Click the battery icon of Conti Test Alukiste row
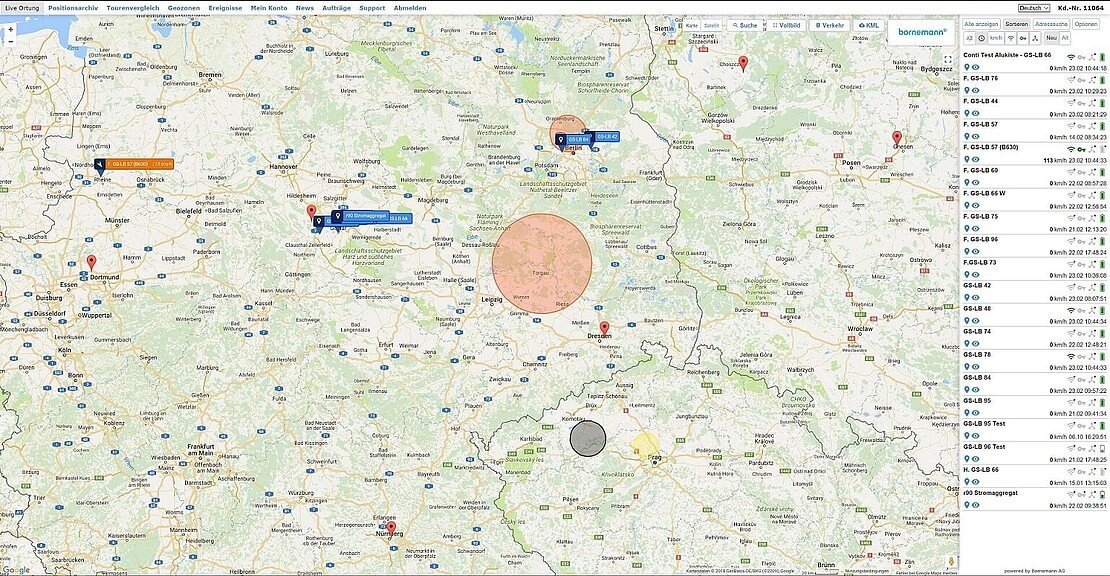 1102,56
